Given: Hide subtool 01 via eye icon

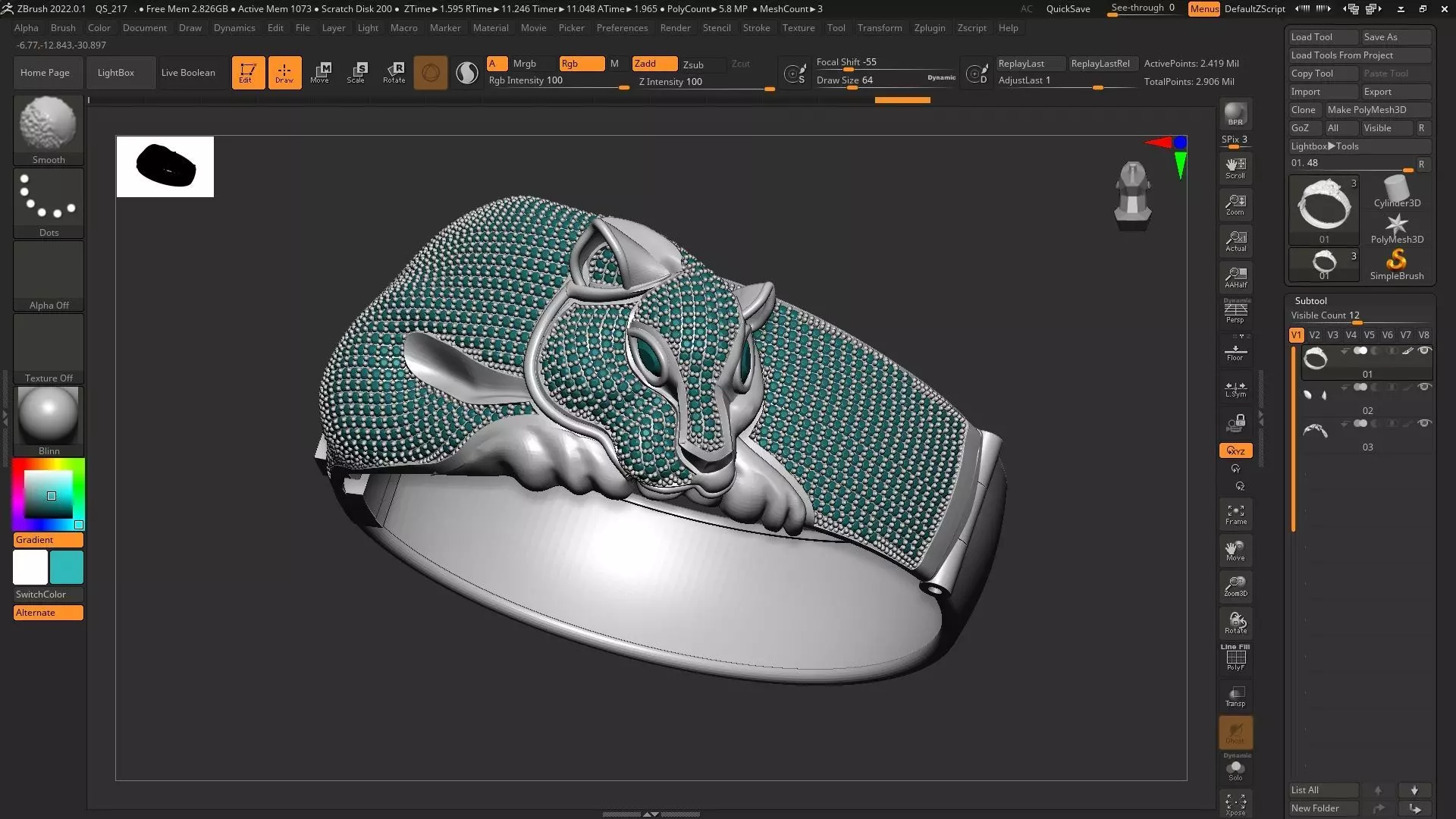Looking at the screenshot, I should 1424,350.
